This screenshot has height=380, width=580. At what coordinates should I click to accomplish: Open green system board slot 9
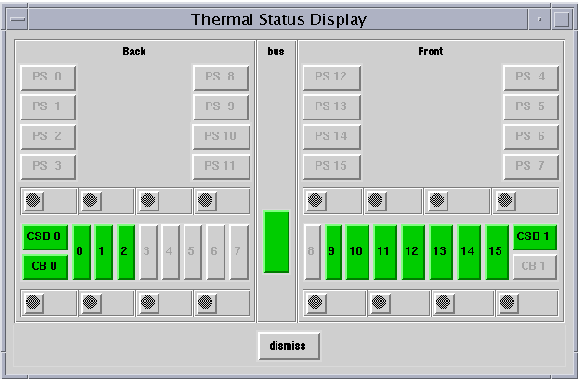334,252
